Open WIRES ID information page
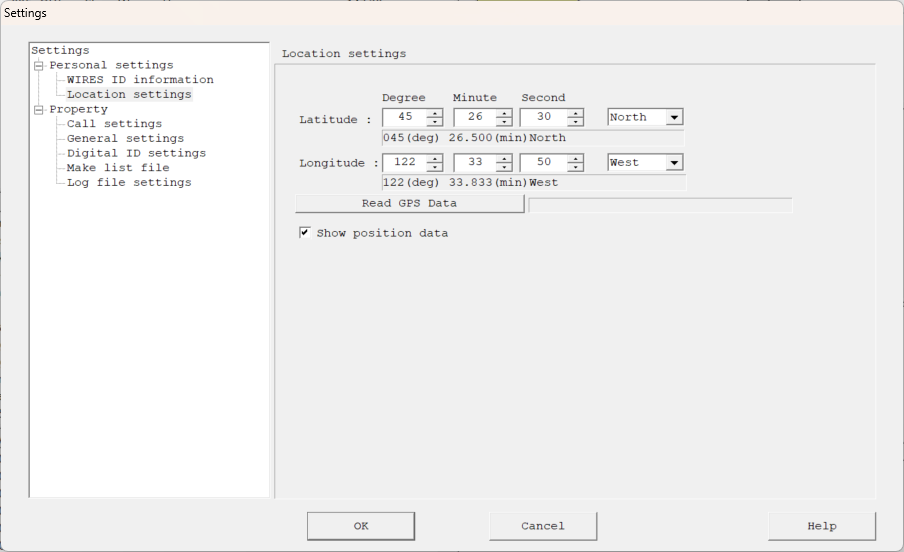This screenshot has height=552, width=904. (x=140, y=80)
